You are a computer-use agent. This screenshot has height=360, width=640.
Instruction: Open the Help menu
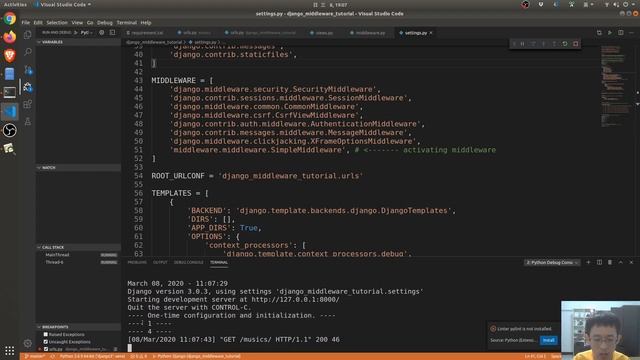(x=146, y=23)
